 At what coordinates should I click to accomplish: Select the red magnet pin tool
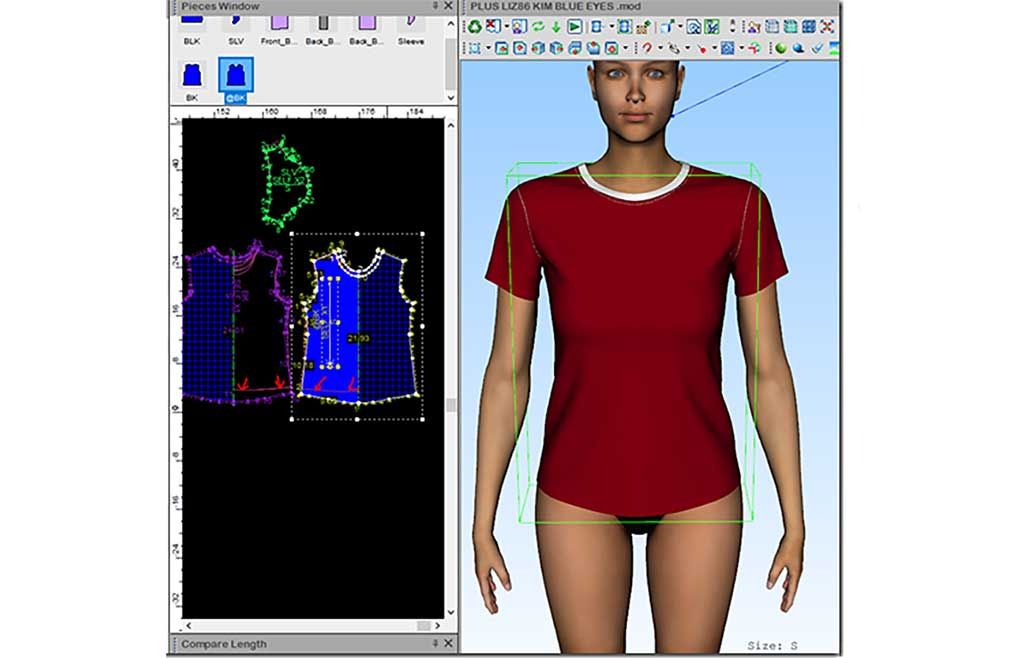tap(647, 48)
